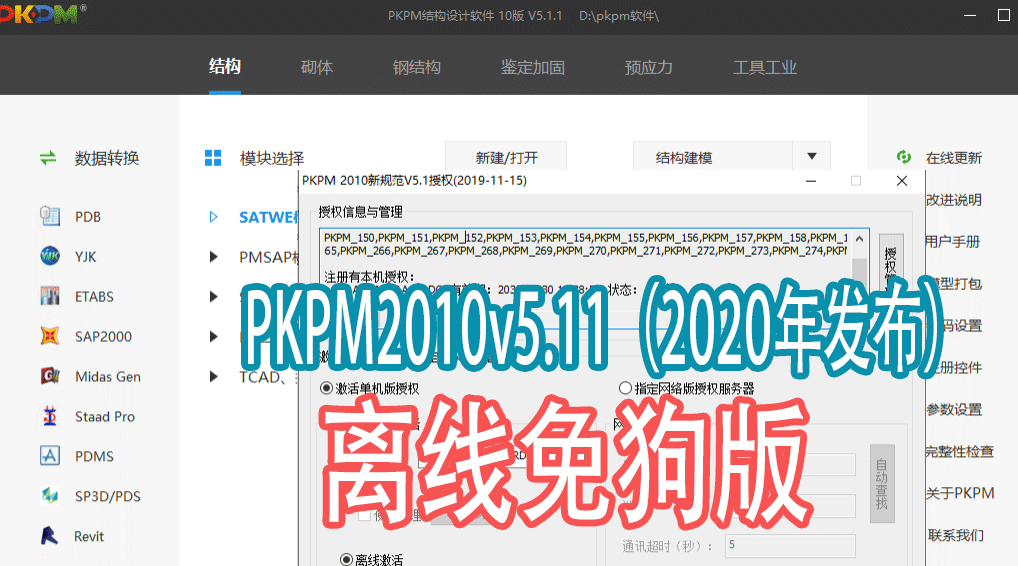Click the 通讯超时 seconds input field

[x=790, y=546]
